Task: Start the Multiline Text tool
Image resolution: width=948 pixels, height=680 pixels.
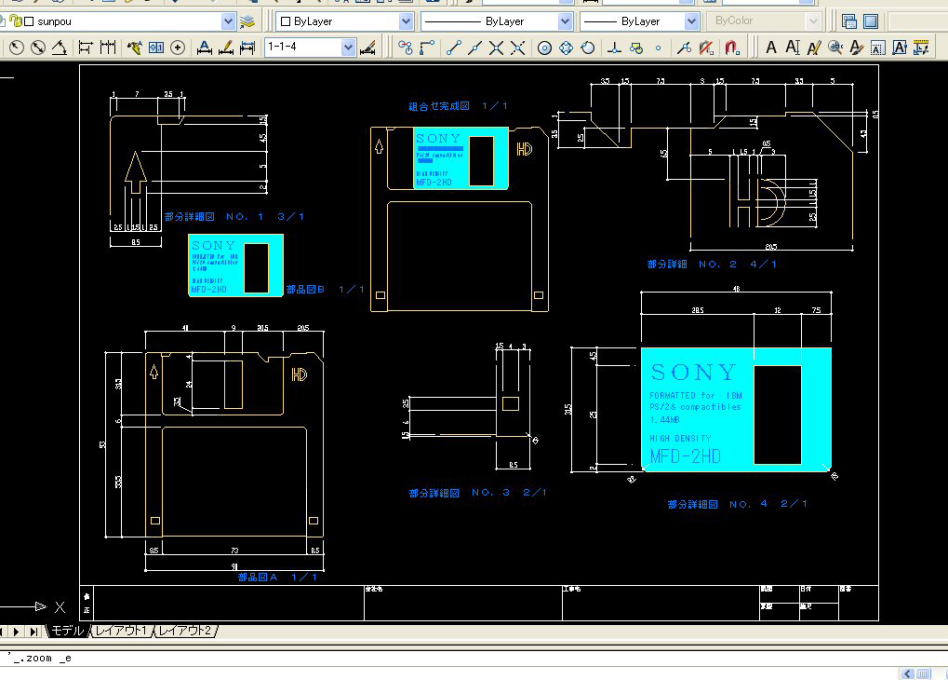Action: [x=771, y=47]
